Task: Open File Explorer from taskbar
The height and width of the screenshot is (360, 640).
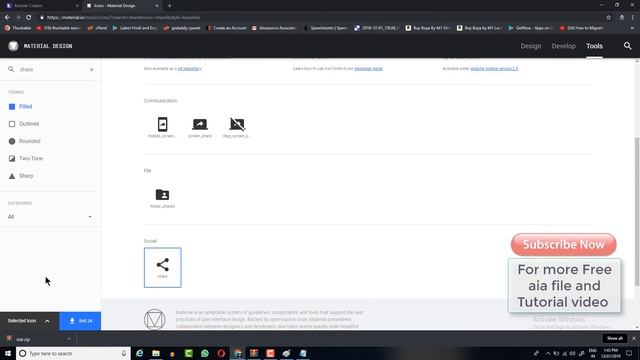Action: click(156, 353)
